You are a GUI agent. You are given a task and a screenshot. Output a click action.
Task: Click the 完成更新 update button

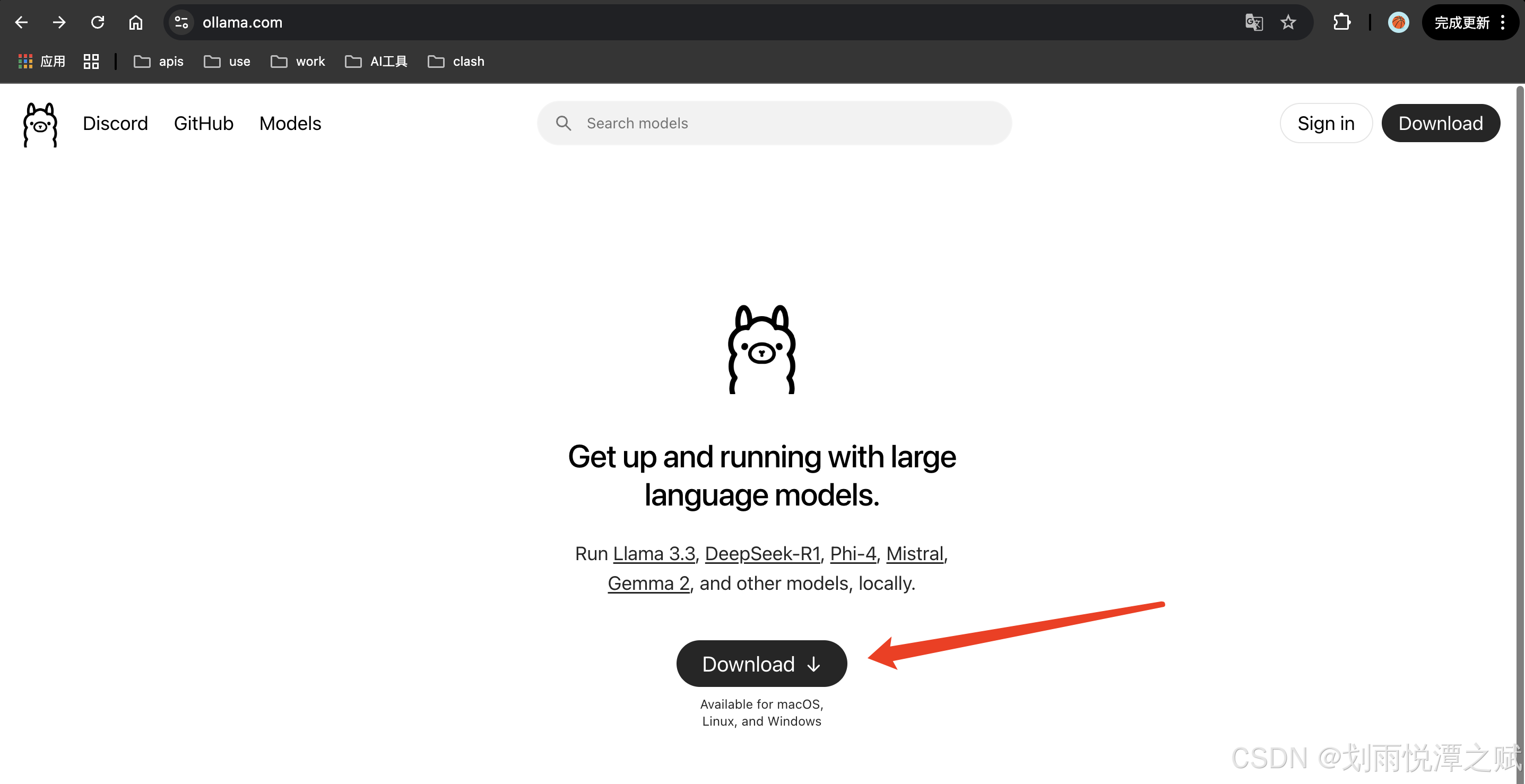1461,22
